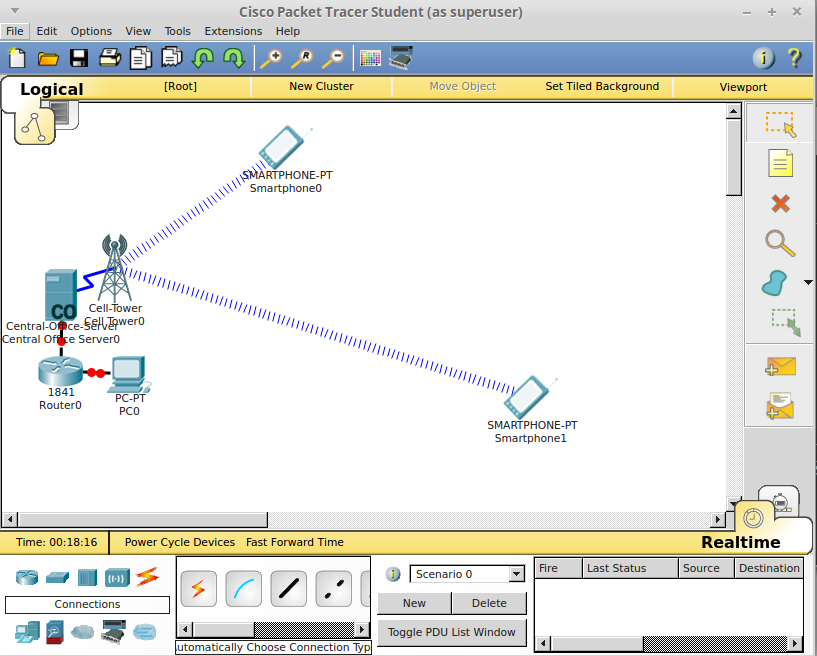Open the Extensions menu
This screenshot has width=817, height=656.
(x=233, y=31)
